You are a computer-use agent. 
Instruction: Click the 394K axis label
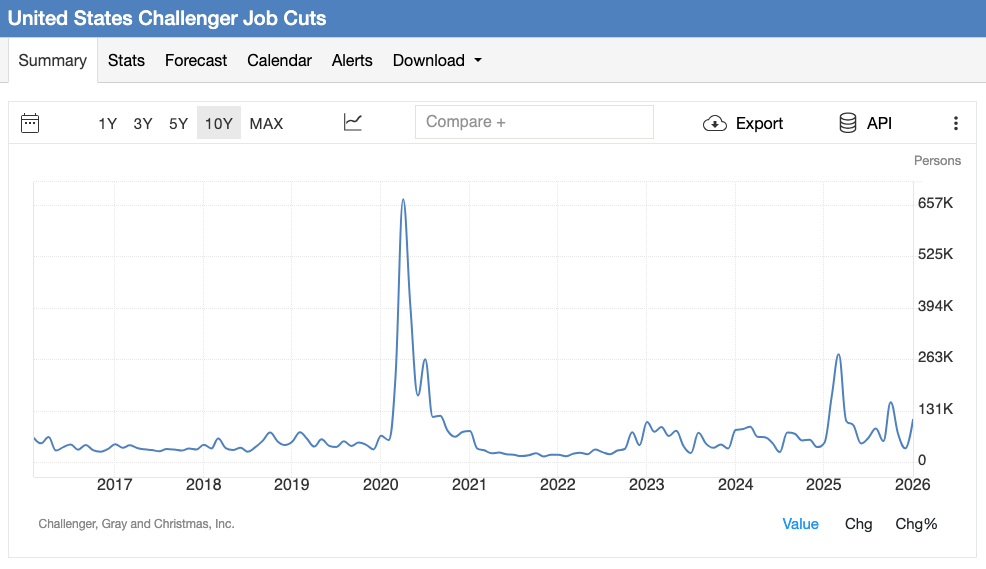point(935,306)
